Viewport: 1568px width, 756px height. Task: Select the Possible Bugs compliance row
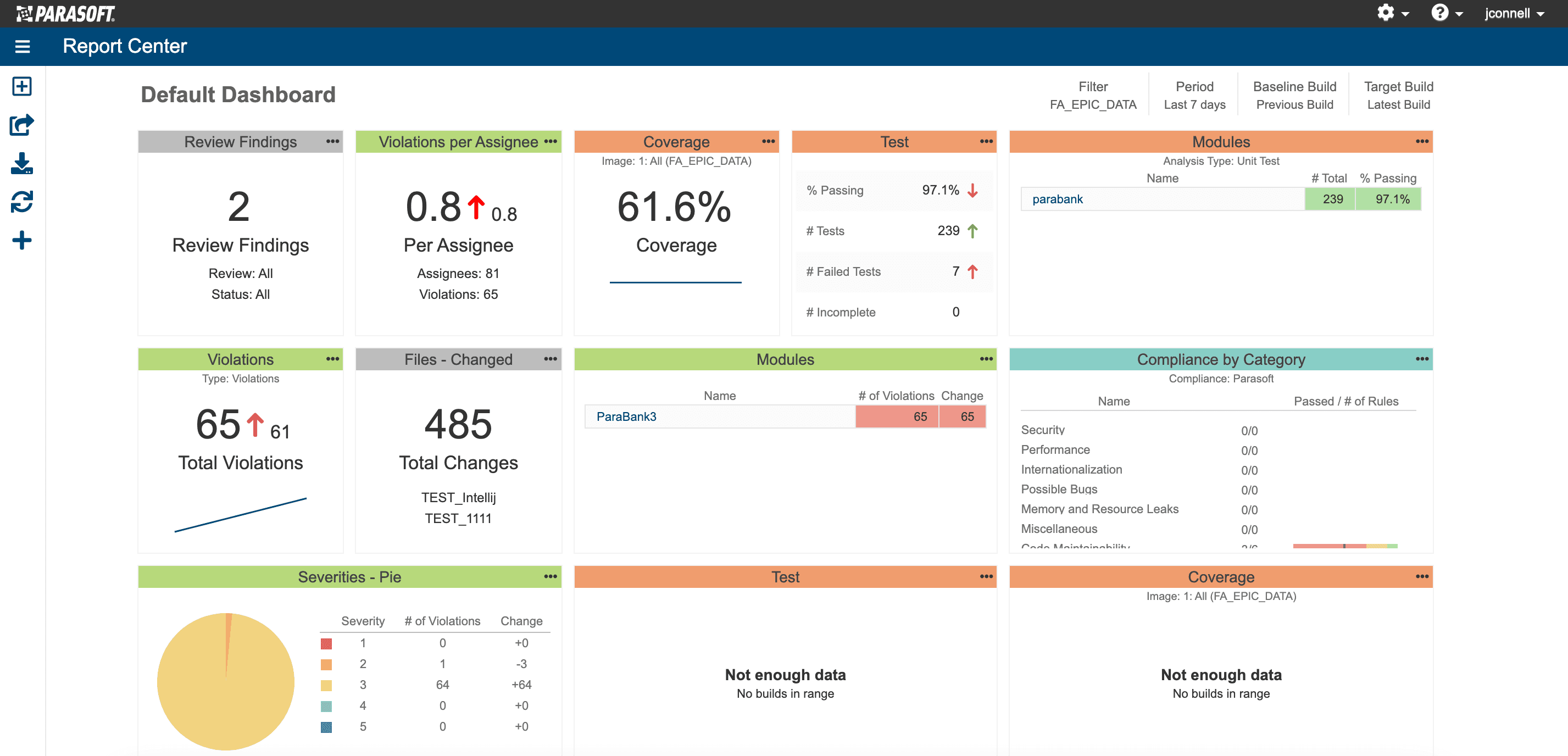click(1218, 490)
